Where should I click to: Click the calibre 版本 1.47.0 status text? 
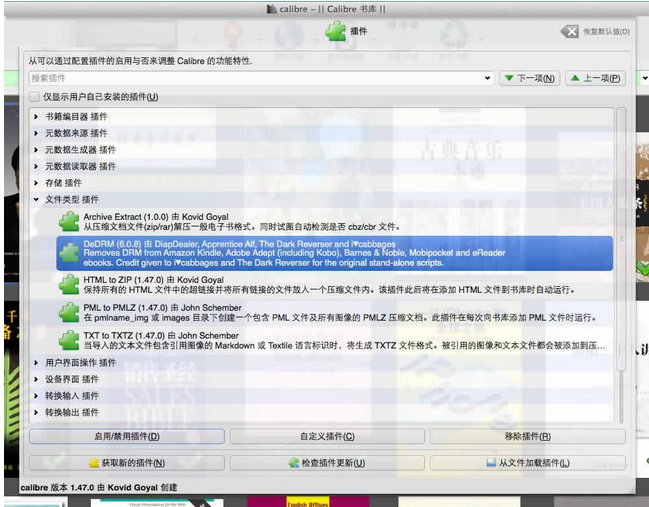pos(99,488)
